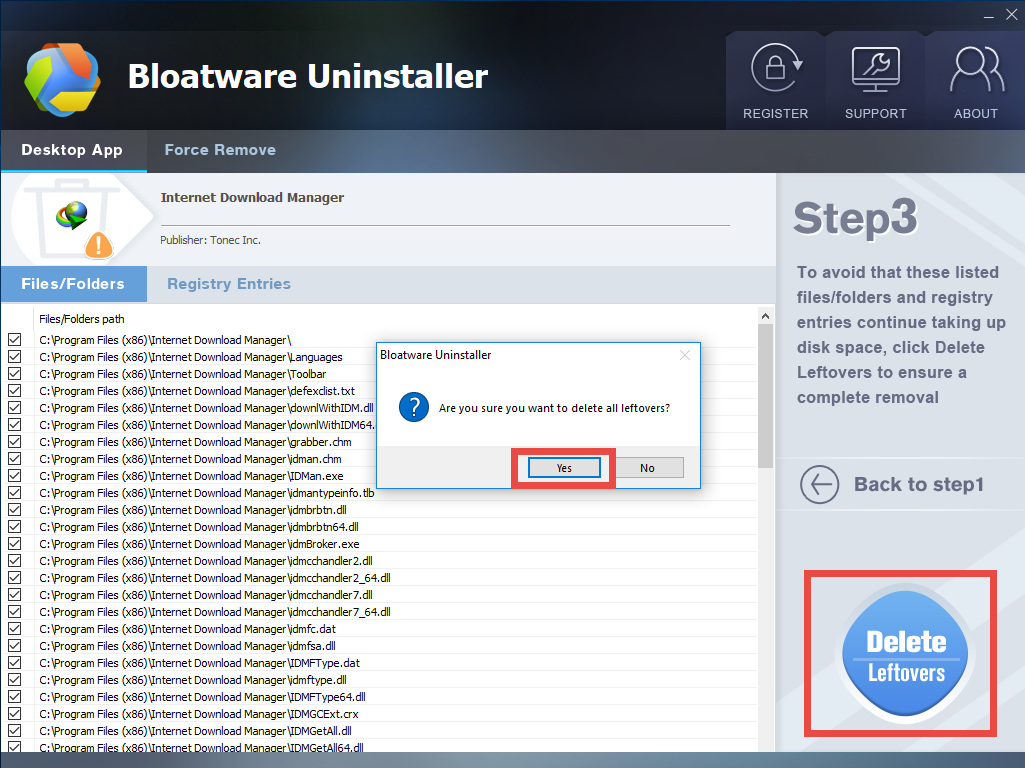Click the Publisher: Tonec Inc. text

click(210, 240)
